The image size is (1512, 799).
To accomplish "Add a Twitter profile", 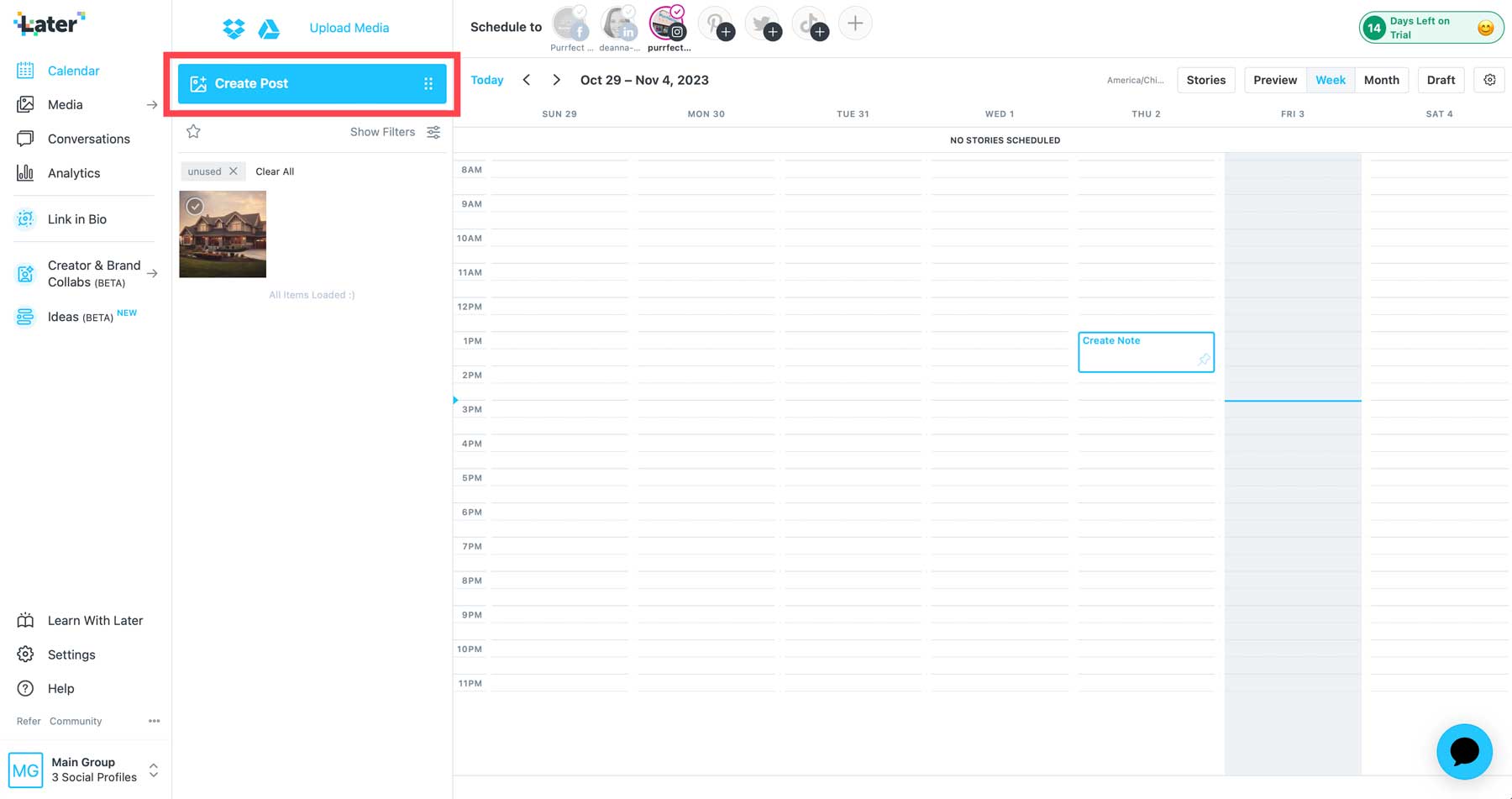I will [764, 24].
